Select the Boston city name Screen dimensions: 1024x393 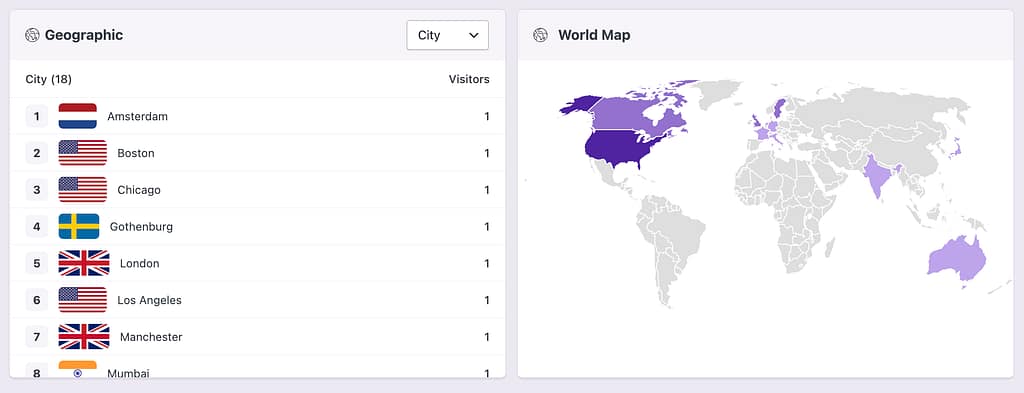point(136,153)
